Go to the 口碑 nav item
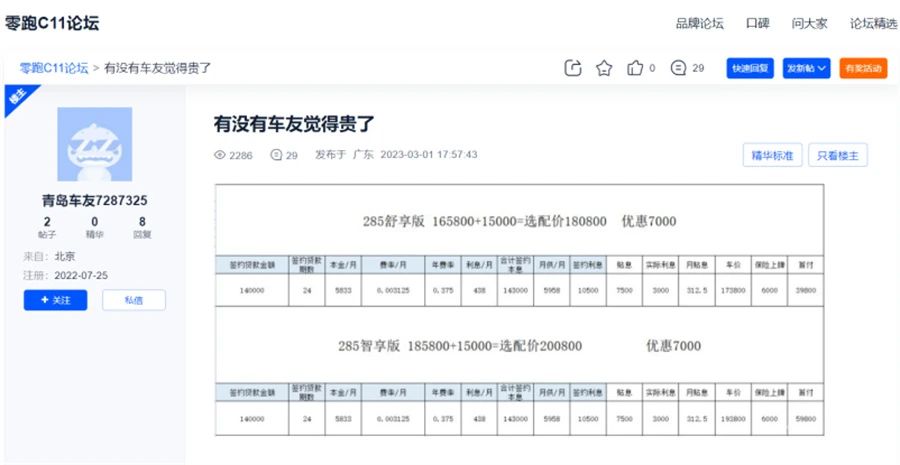The image size is (900, 465). pos(757,23)
